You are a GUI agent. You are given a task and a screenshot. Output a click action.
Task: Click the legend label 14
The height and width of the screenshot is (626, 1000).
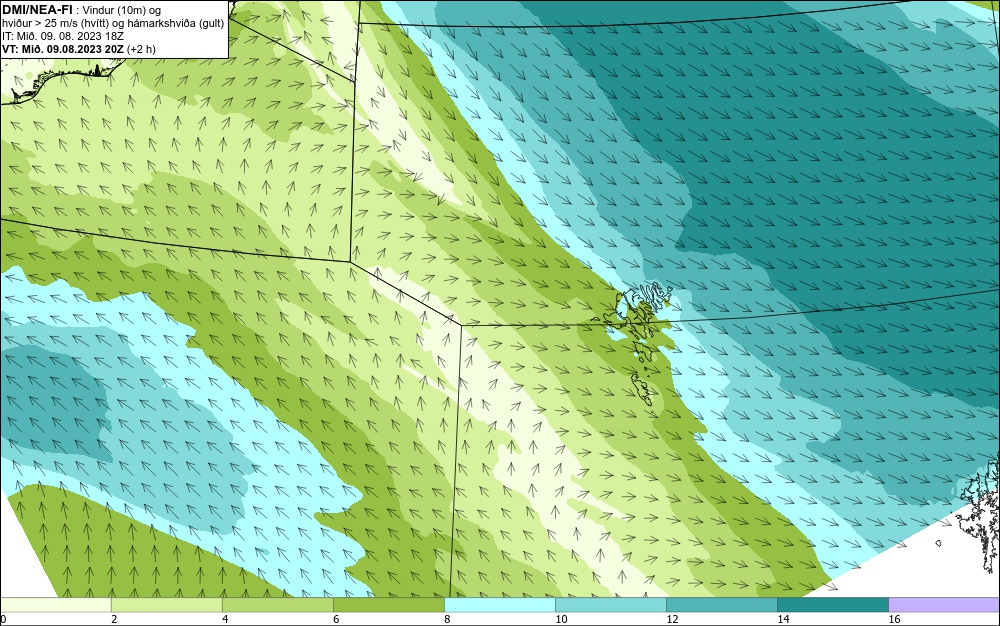tap(783, 619)
